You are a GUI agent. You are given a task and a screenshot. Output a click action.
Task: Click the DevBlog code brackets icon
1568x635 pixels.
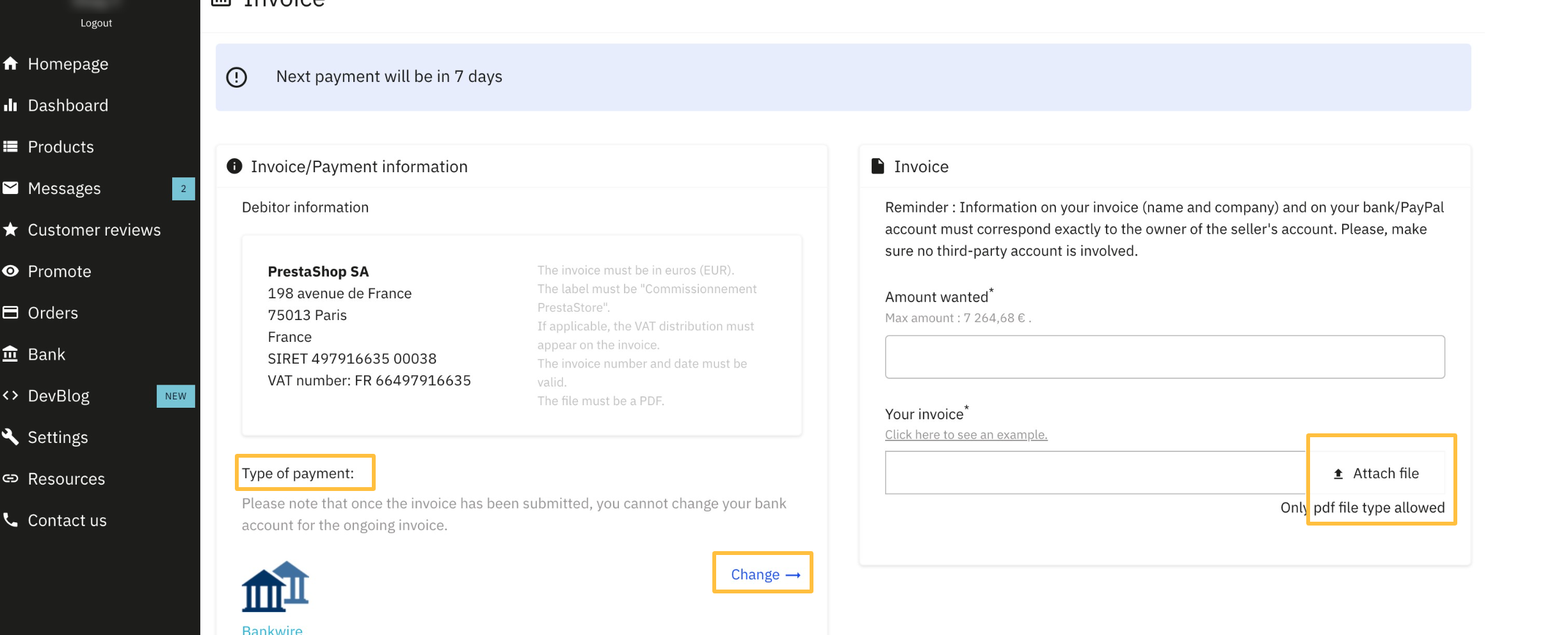point(10,396)
